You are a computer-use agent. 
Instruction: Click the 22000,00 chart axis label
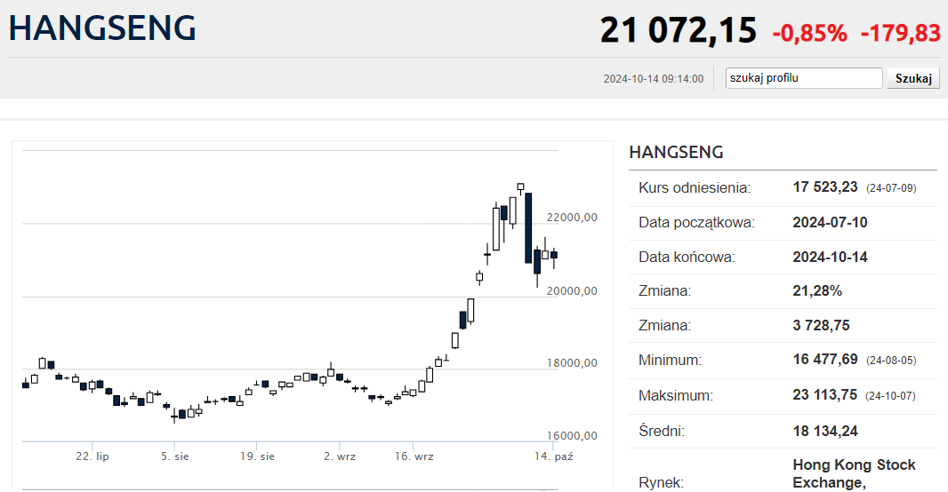coord(572,218)
